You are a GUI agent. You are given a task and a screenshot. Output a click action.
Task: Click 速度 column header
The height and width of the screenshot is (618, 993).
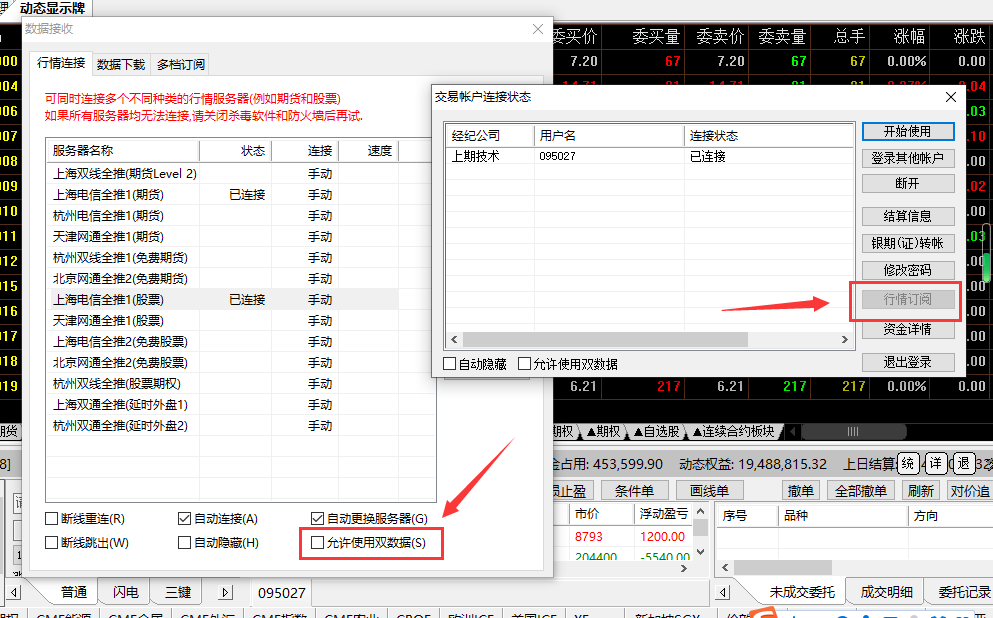click(369, 151)
